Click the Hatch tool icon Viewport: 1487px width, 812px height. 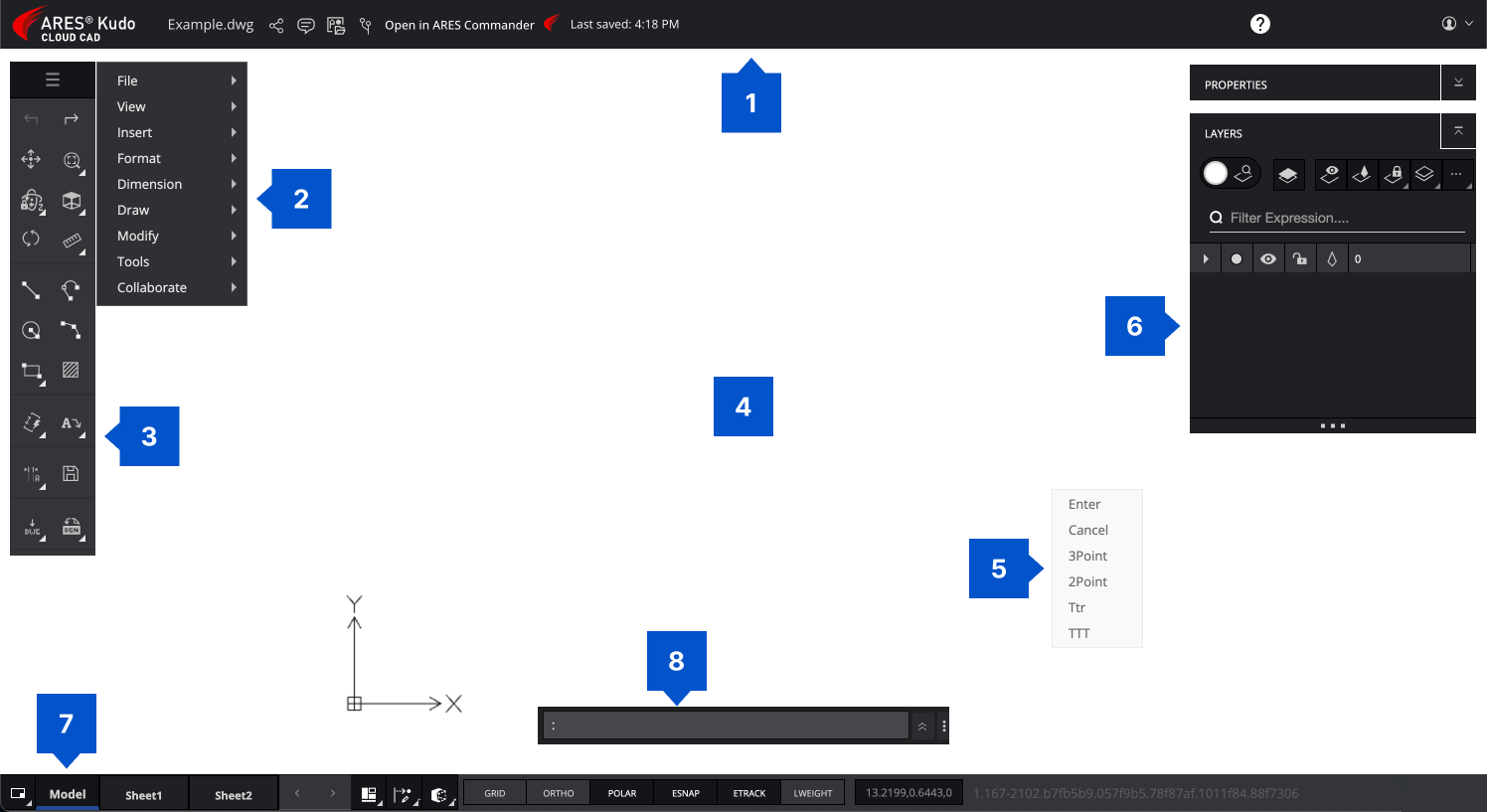(71, 370)
